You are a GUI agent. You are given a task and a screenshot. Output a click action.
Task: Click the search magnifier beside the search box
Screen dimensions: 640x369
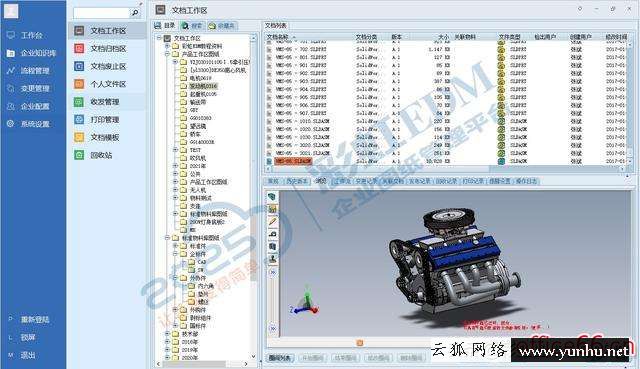point(135,13)
